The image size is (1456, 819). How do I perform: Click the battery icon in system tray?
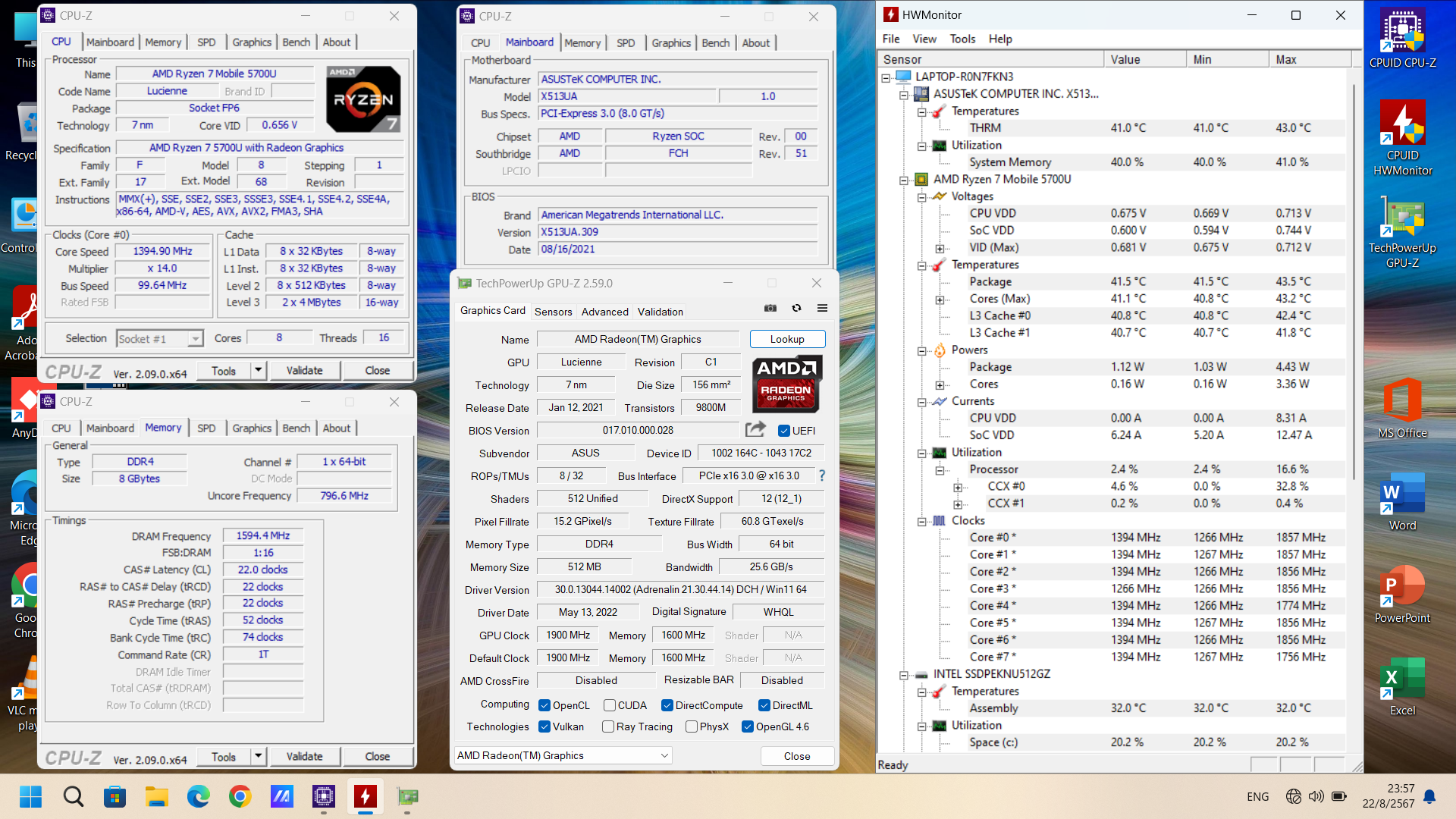pyautogui.click(x=1339, y=796)
